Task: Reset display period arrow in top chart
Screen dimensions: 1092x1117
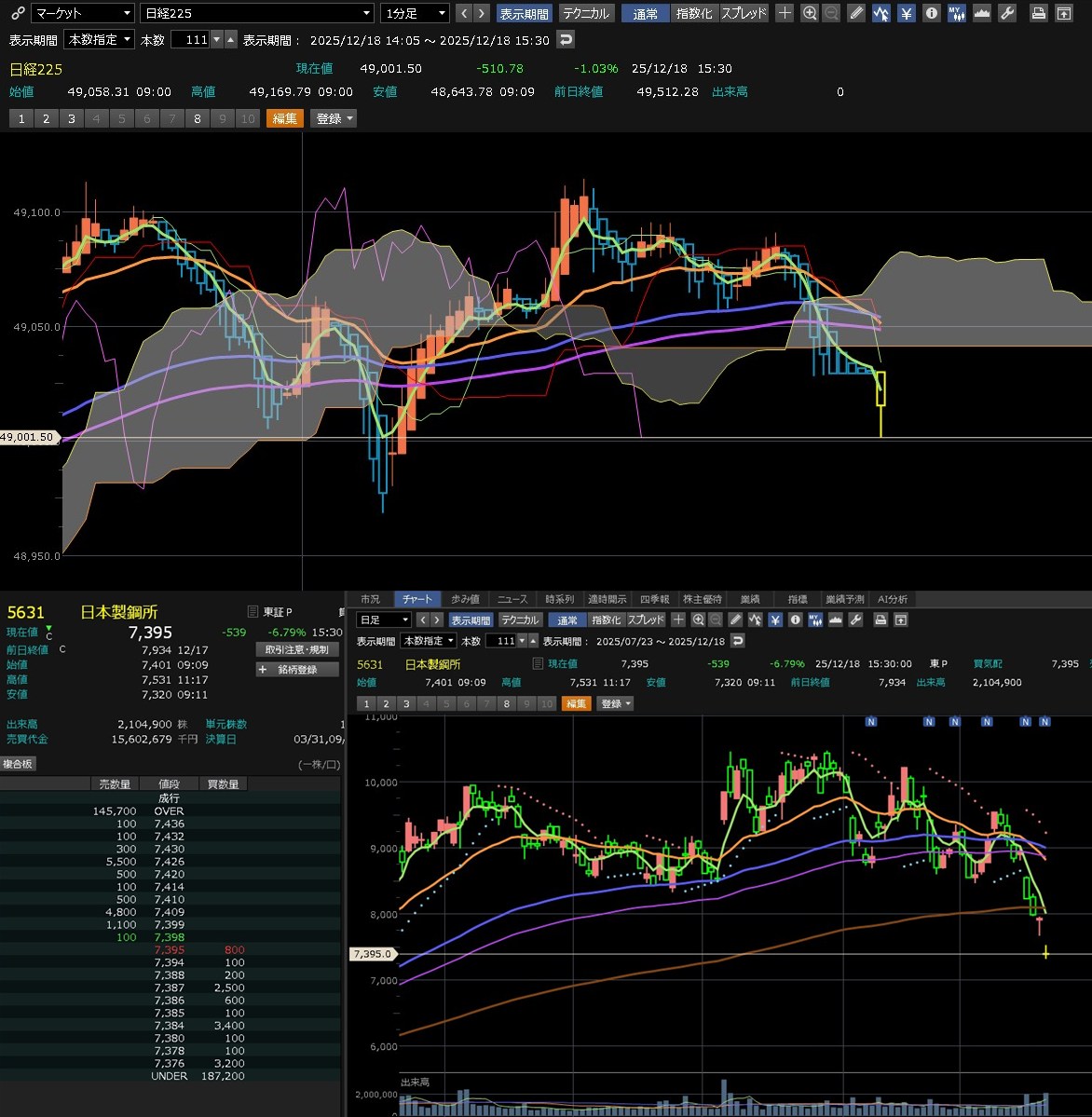Action: point(566,40)
